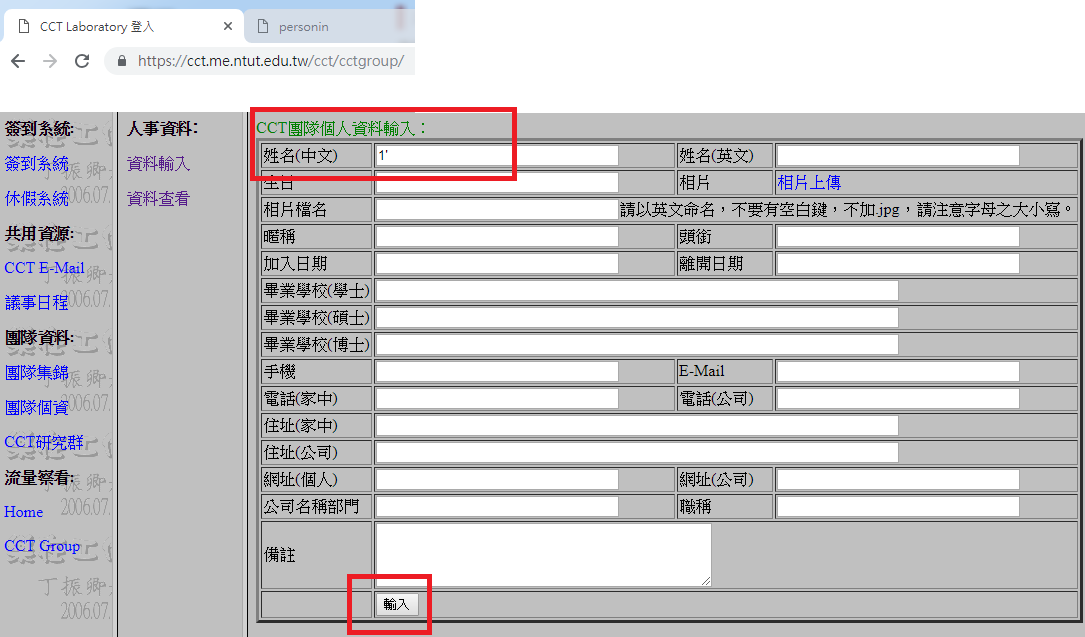Image resolution: width=1085 pixels, height=637 pixels.
Task: Click the 團隊資料 heading text
Action: 39,338
